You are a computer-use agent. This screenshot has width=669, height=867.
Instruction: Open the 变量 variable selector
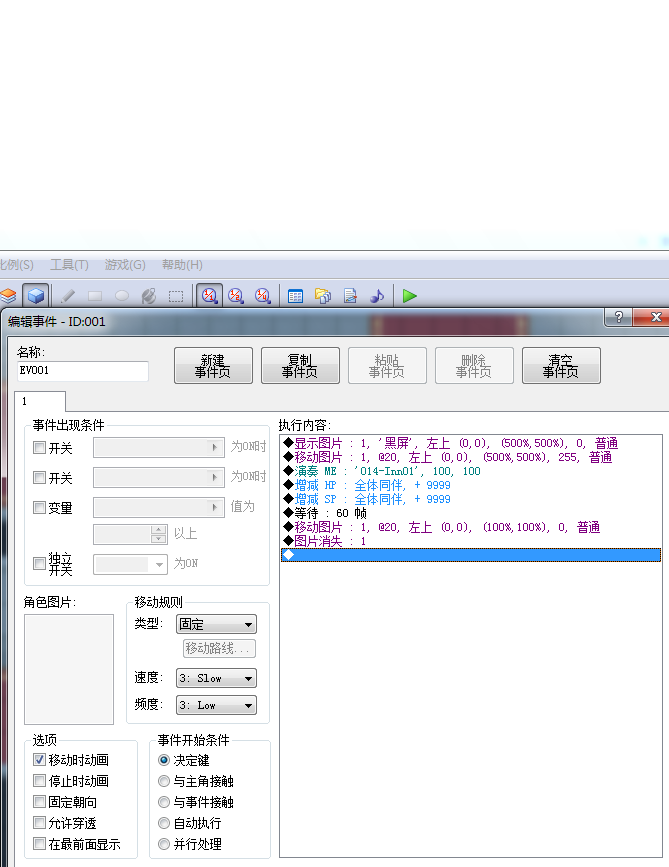[x=159, y=507]
